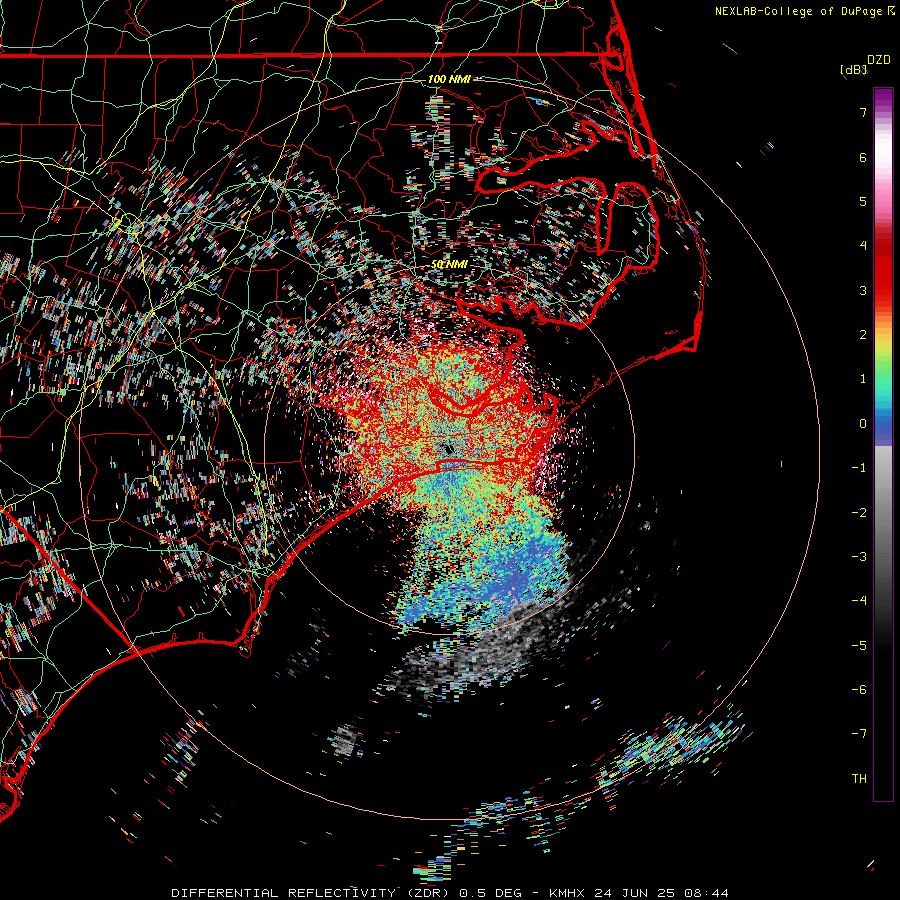The height and width of the screenshot is (900, 900).
Task: Click the 3 value on color scale
Action: click(x=863, y=290)
